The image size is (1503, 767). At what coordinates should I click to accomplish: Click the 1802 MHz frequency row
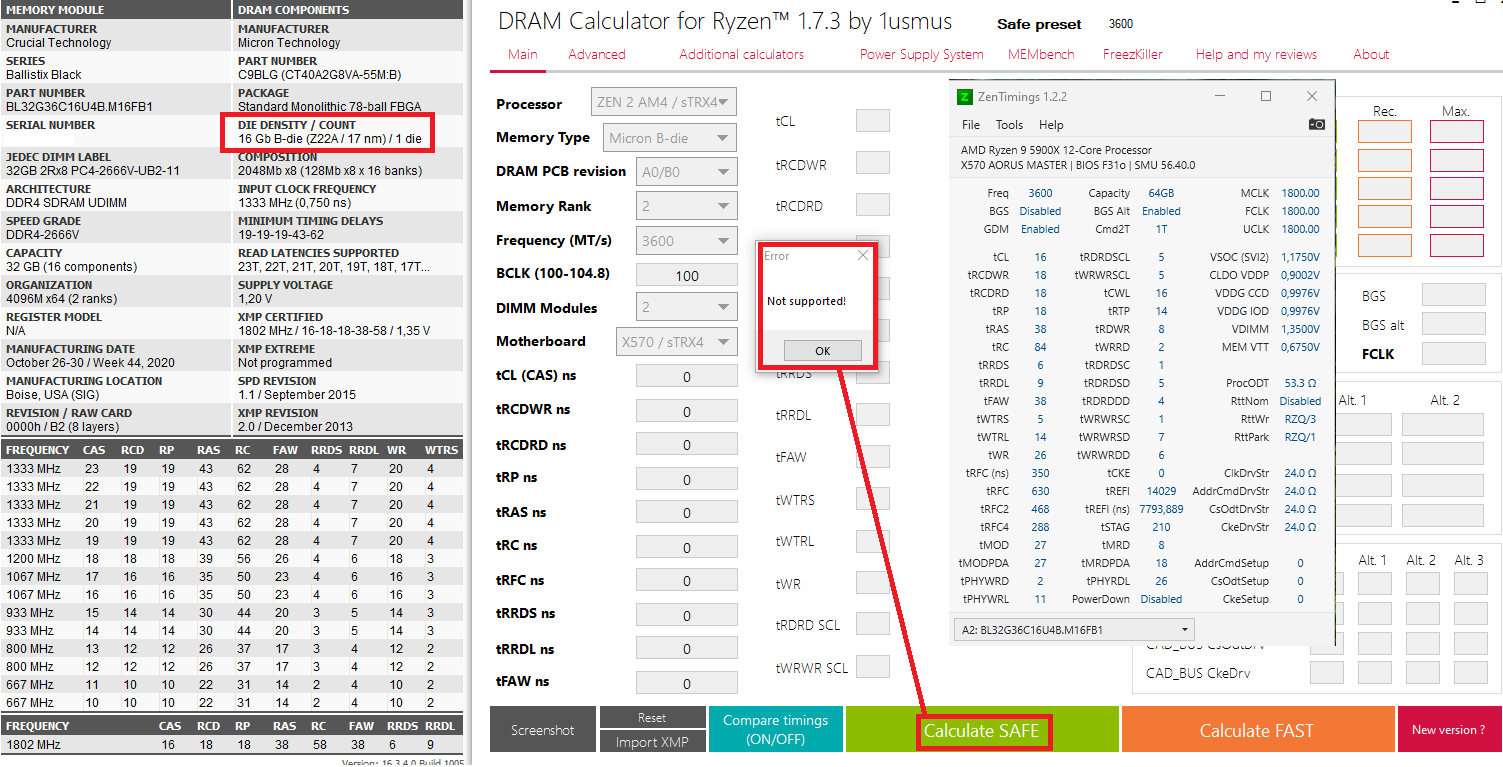[232, 744]
